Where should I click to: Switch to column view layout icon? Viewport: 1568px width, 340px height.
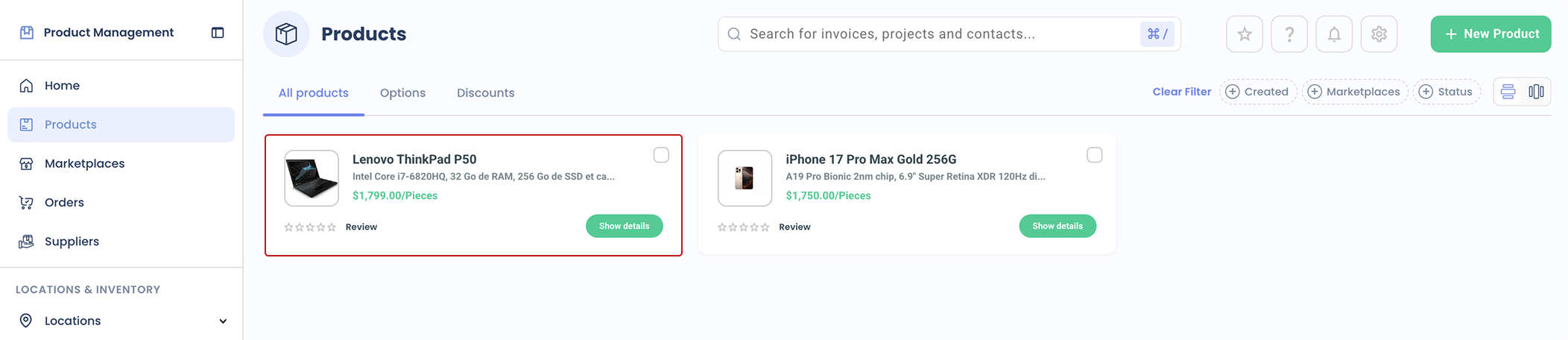click(x=1536, y=92)
